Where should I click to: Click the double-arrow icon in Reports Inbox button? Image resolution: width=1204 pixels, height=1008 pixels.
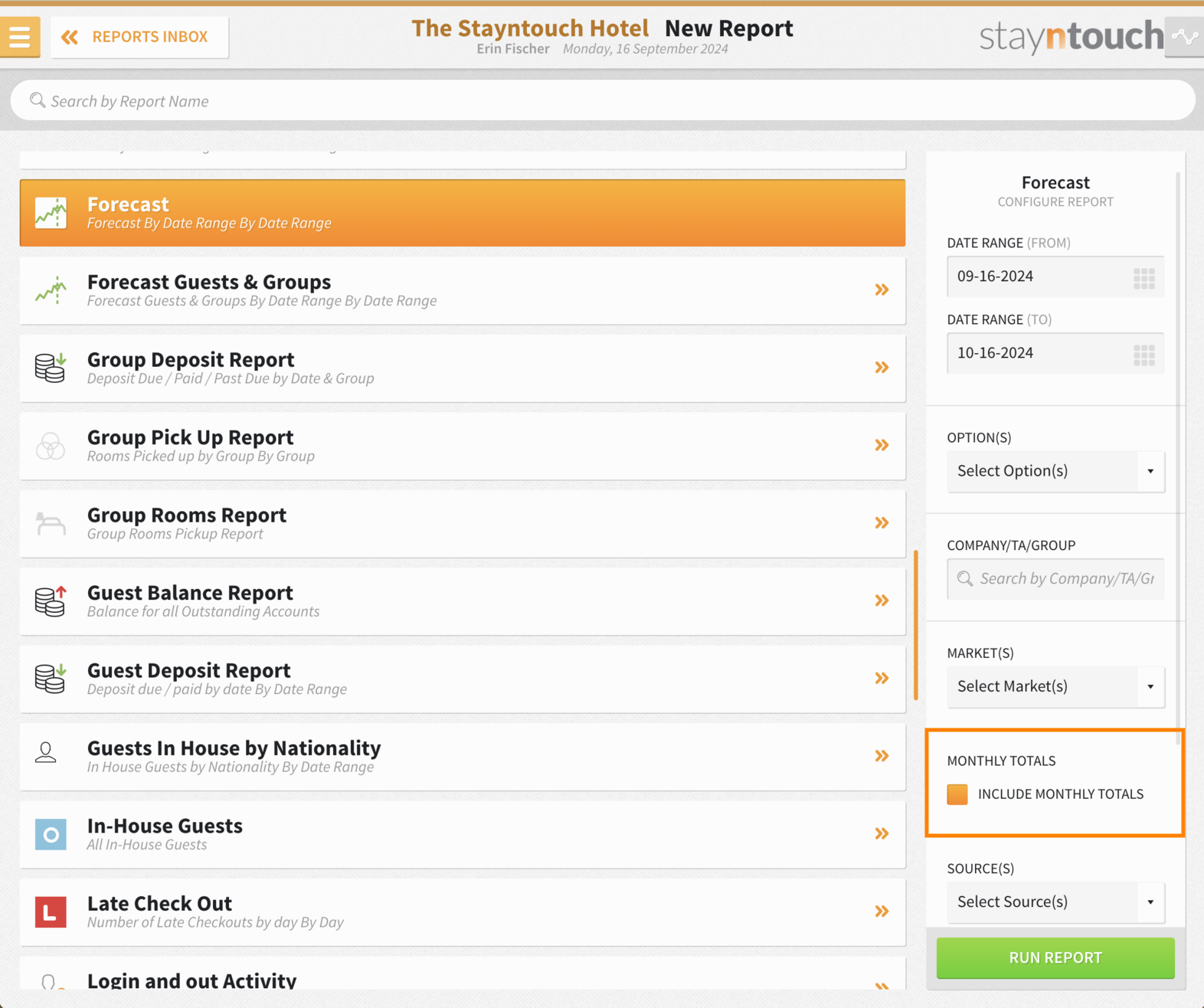[x=70, y=37]
